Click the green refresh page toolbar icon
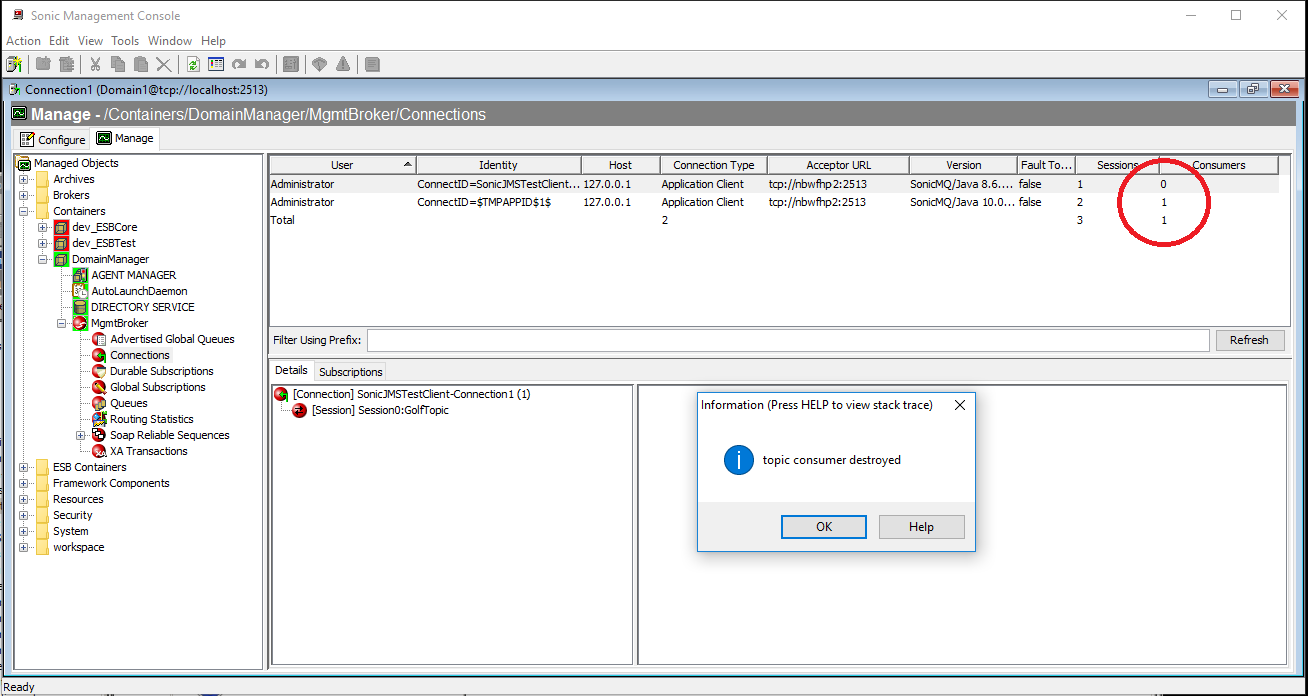The image size is (1308, 696). pos(193,64)
